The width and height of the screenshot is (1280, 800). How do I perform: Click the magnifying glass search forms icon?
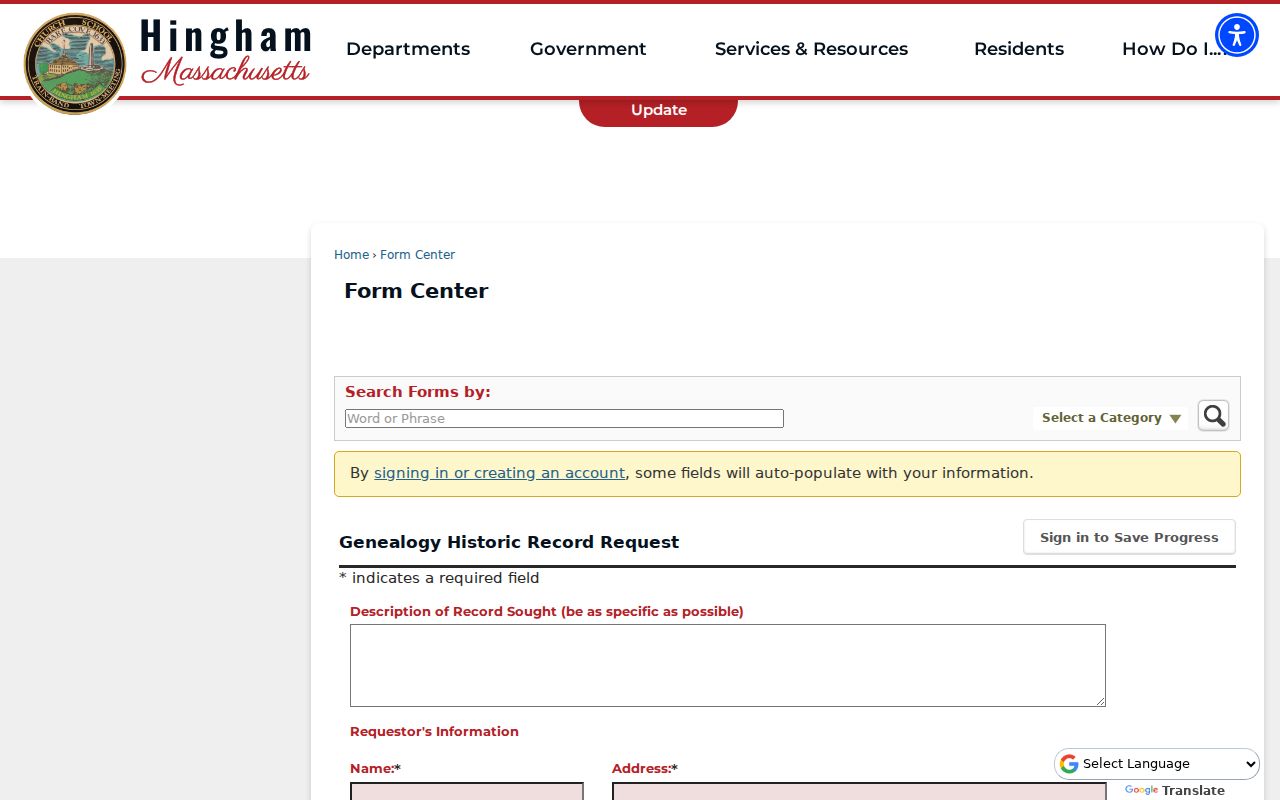pos(1213,416)
